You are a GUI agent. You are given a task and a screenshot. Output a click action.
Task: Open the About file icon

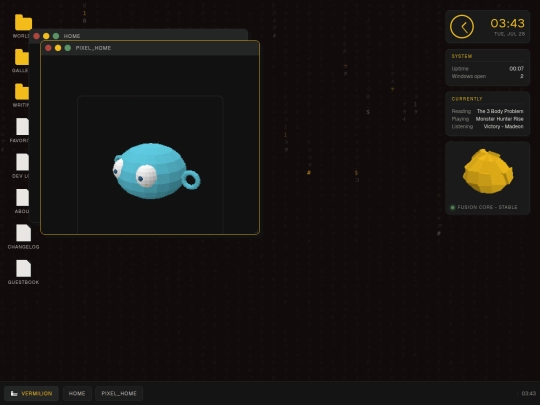pyautogui.click(x=22, y=197)
